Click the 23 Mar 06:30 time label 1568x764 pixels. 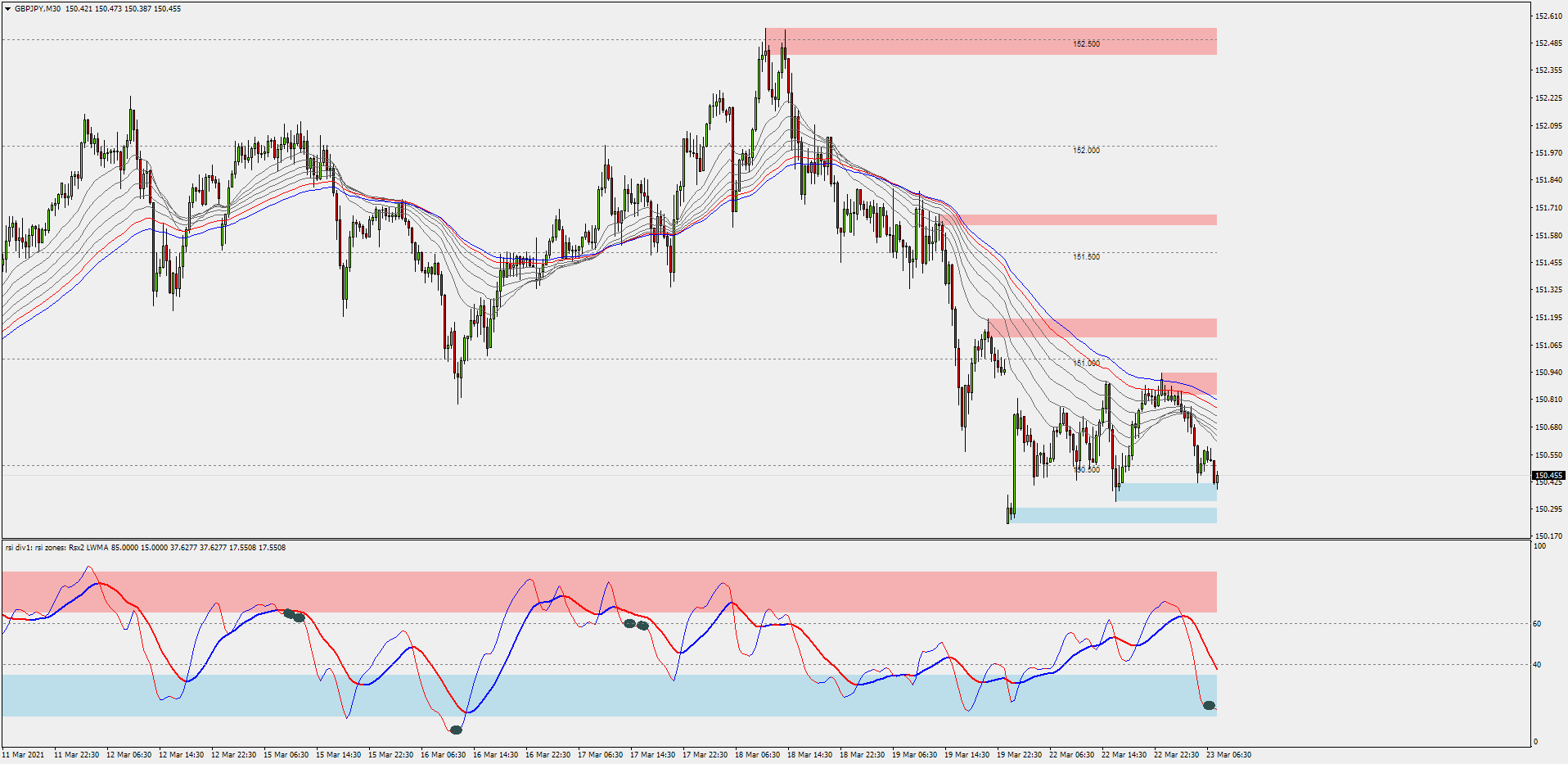[1228, 755]
